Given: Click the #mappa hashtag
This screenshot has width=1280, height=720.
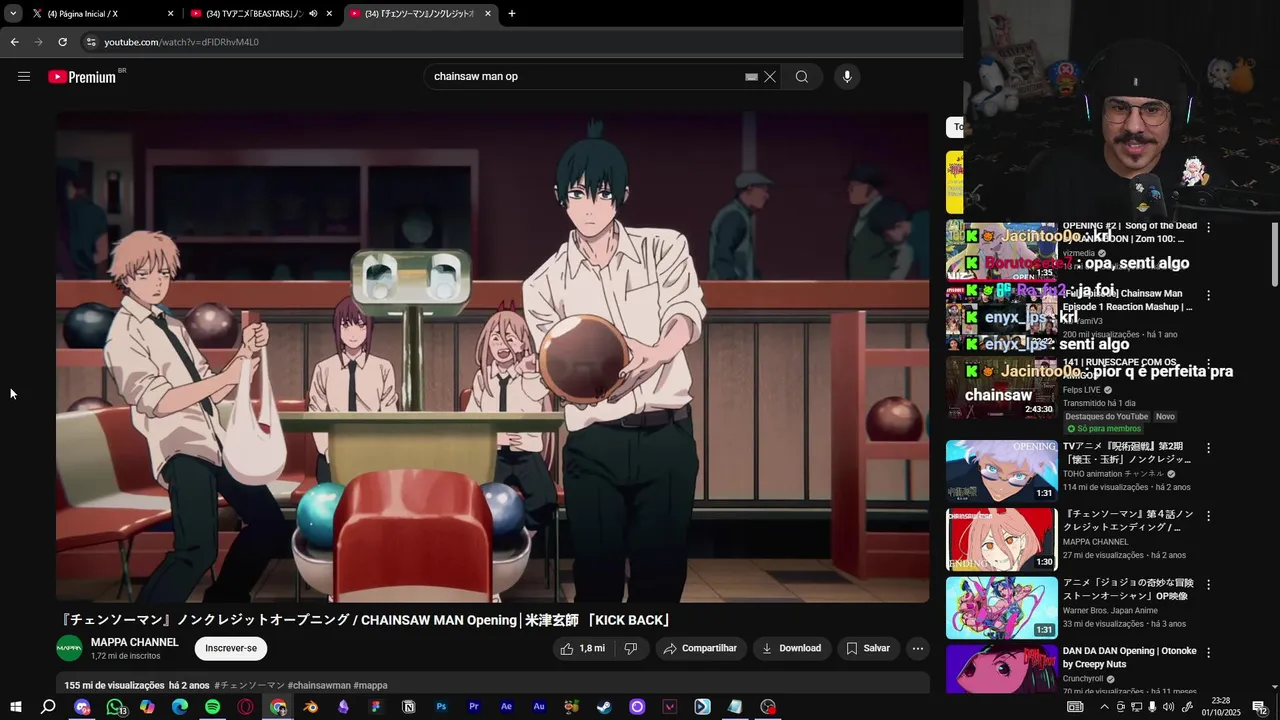Looking at the screenshot, I should [370, 685].
